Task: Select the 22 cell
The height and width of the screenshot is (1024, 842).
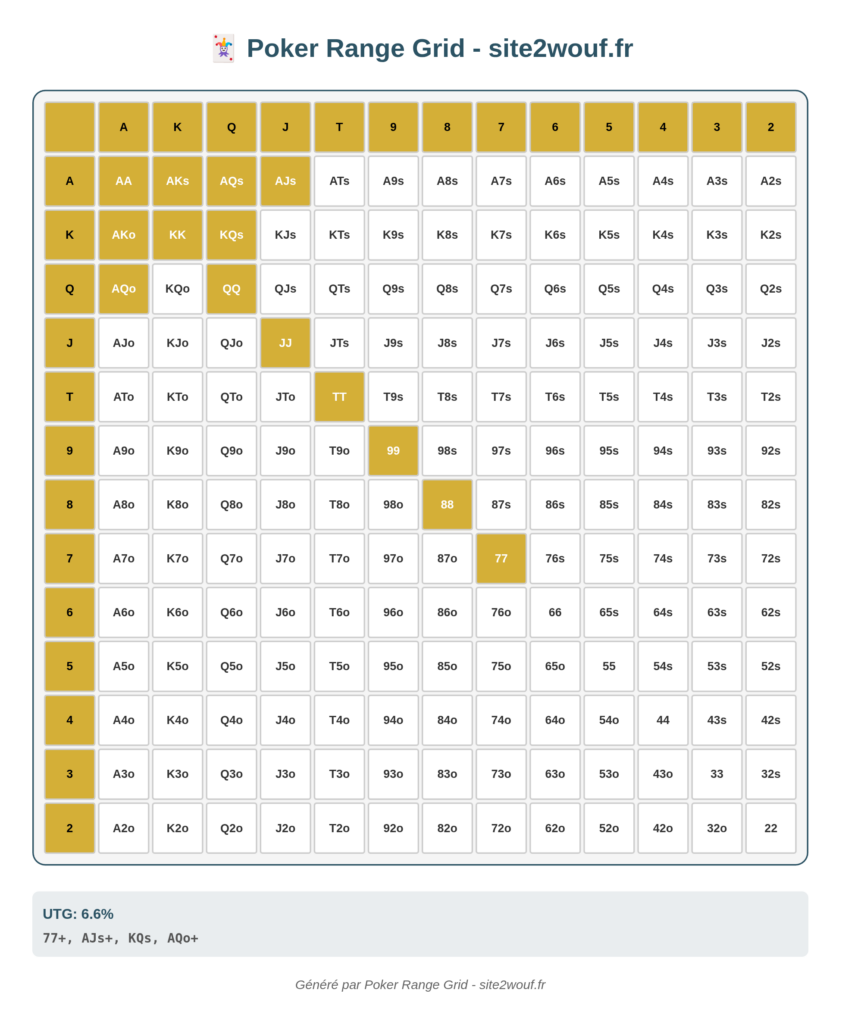Action: 771,828
